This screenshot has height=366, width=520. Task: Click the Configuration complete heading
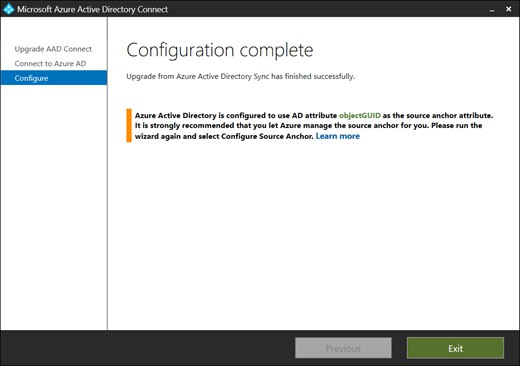tap(220, 51)
